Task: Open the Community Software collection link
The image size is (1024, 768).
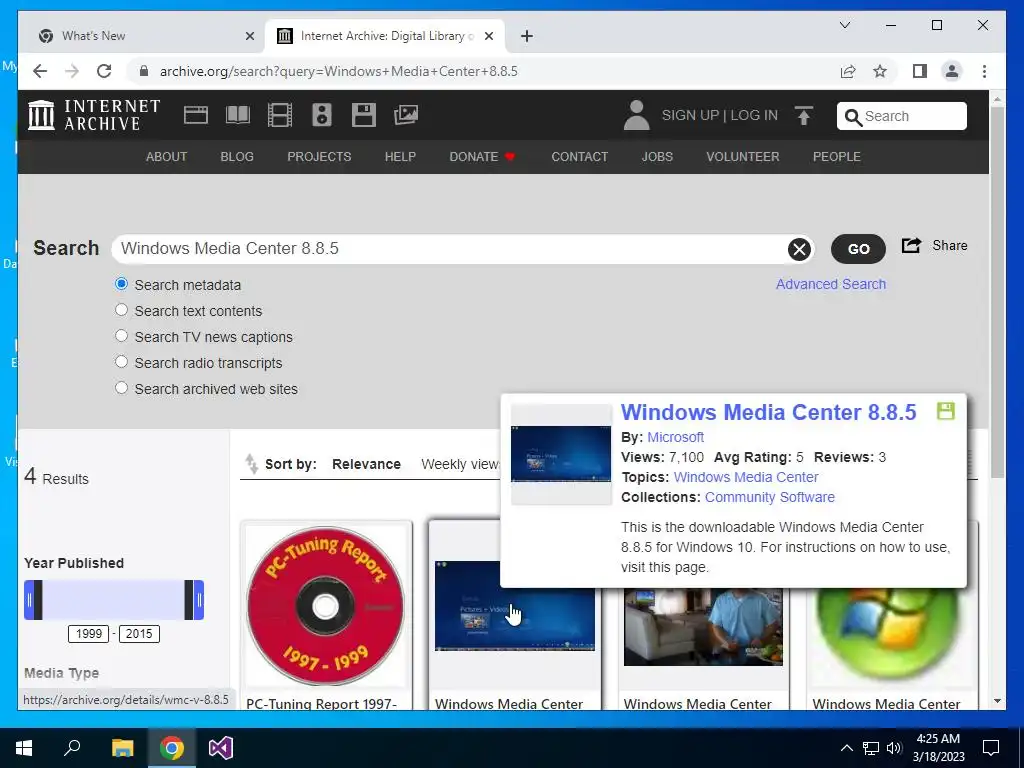Action: [769, 497]
